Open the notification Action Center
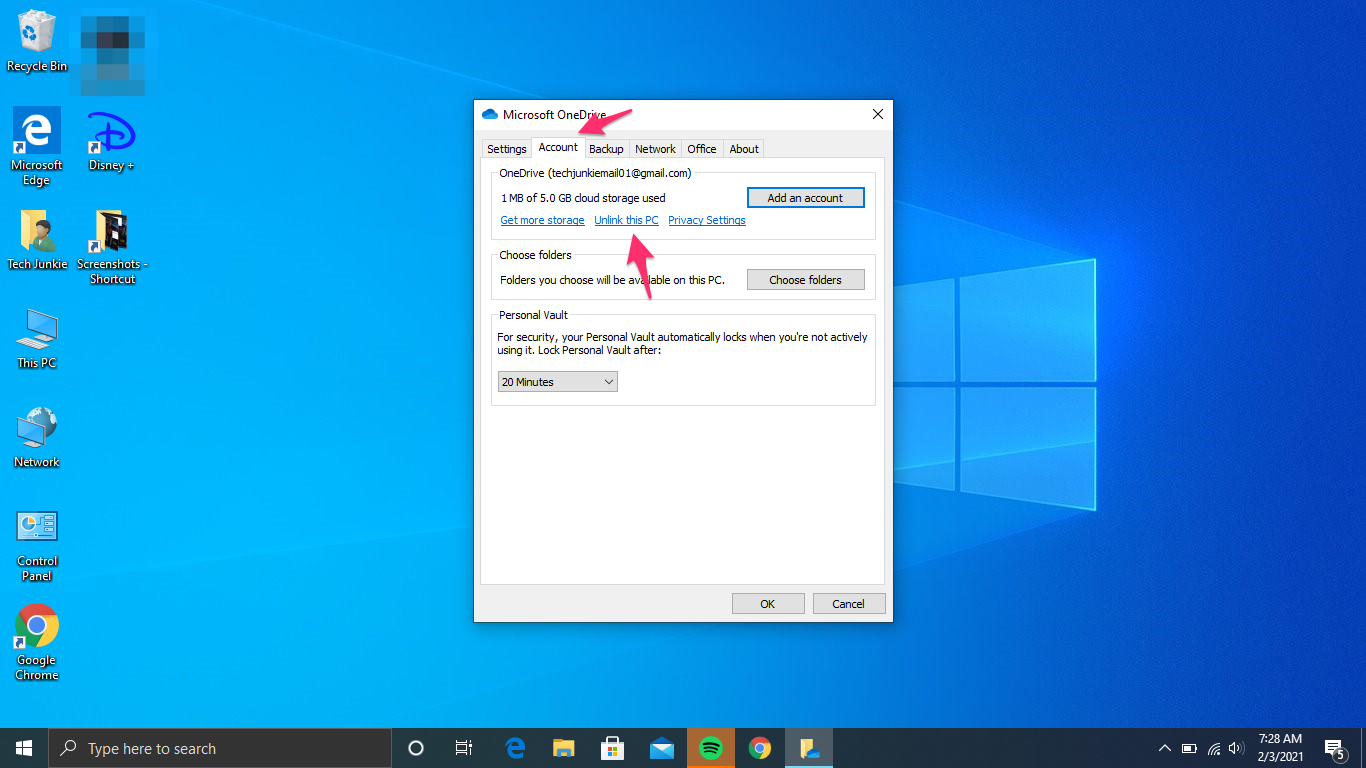 pos(1334,748)
